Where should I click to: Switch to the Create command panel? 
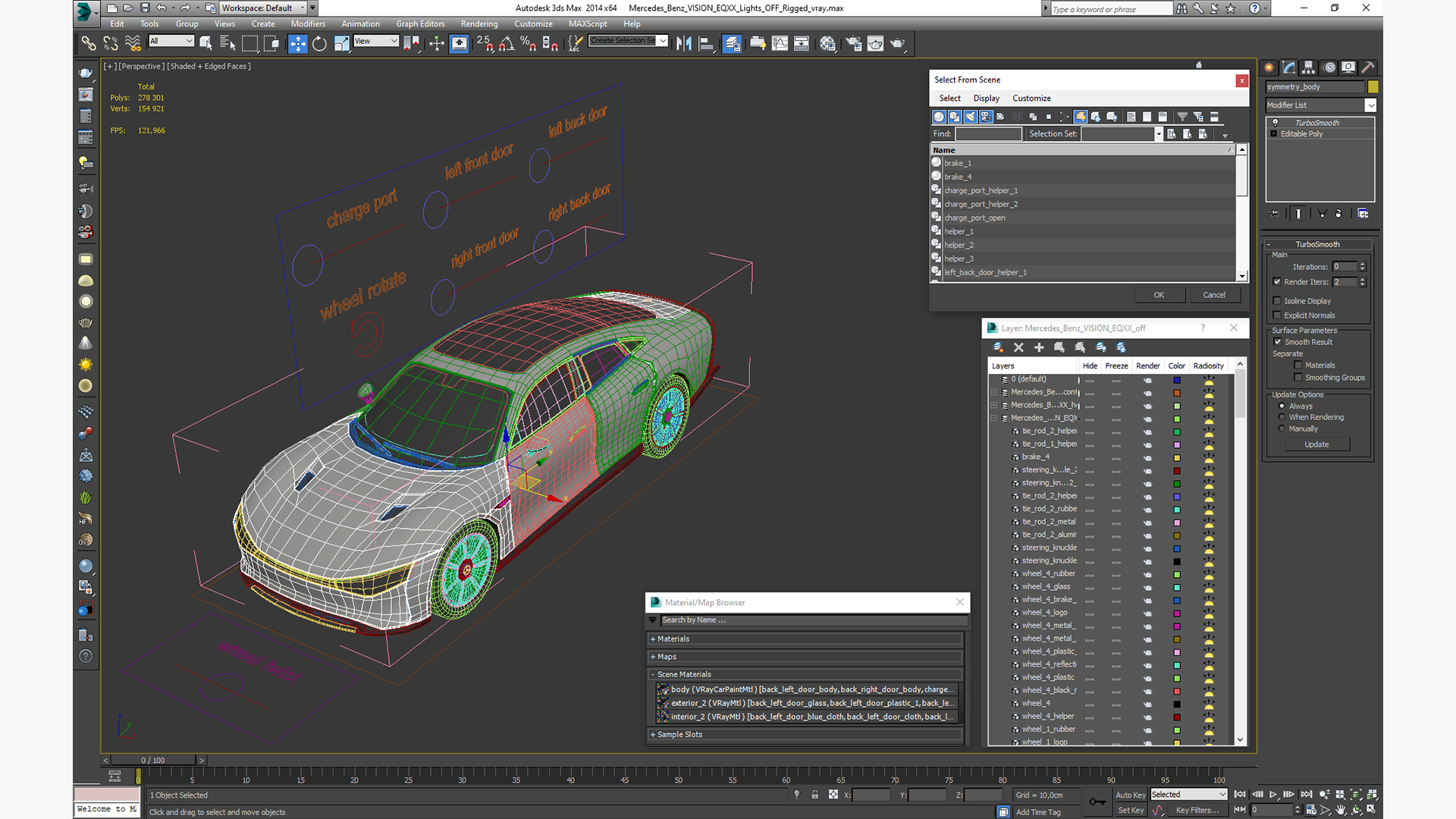1269,67
